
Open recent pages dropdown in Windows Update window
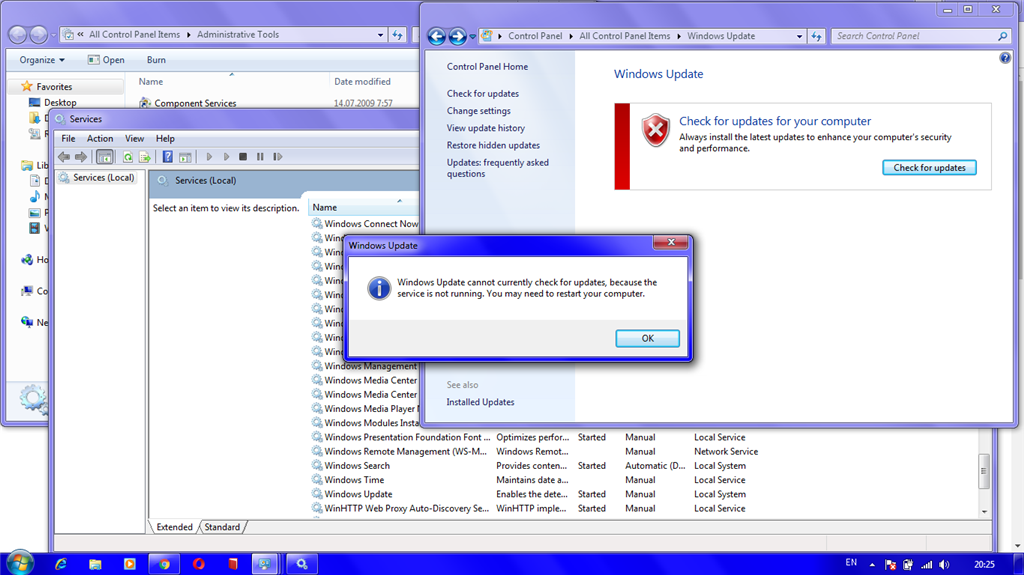tap(472, 37)
